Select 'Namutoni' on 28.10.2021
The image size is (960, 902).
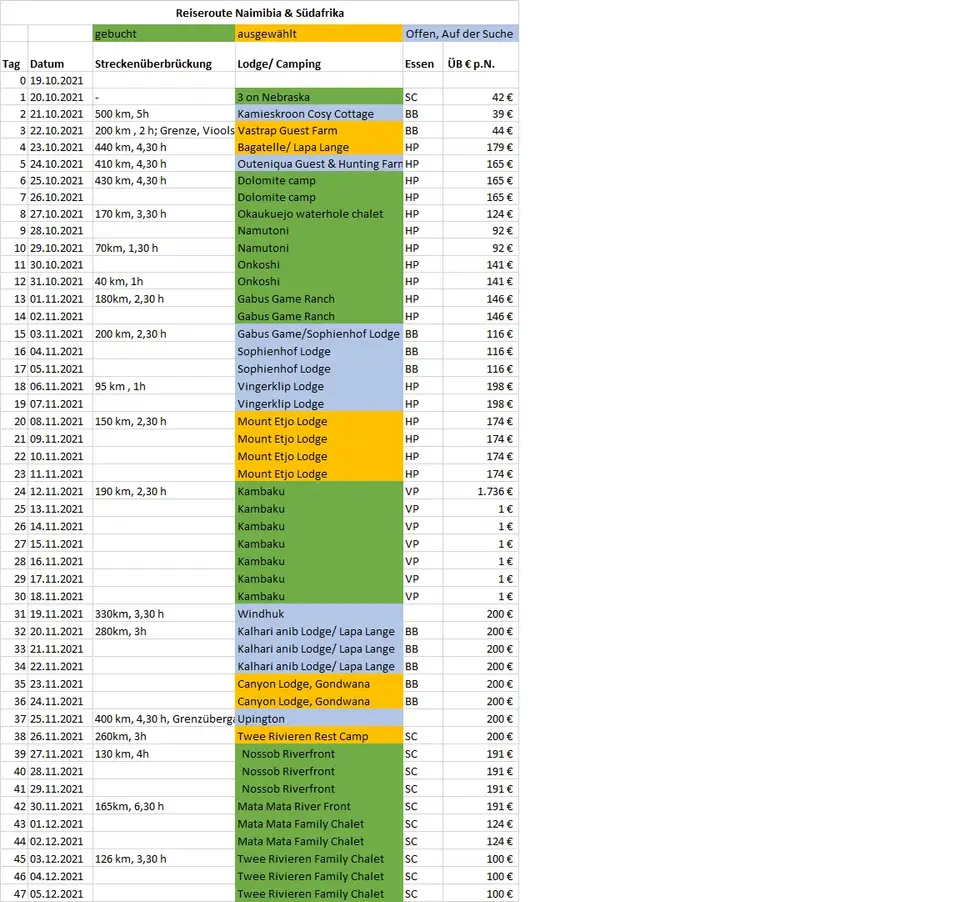click(x=319, y=230)
